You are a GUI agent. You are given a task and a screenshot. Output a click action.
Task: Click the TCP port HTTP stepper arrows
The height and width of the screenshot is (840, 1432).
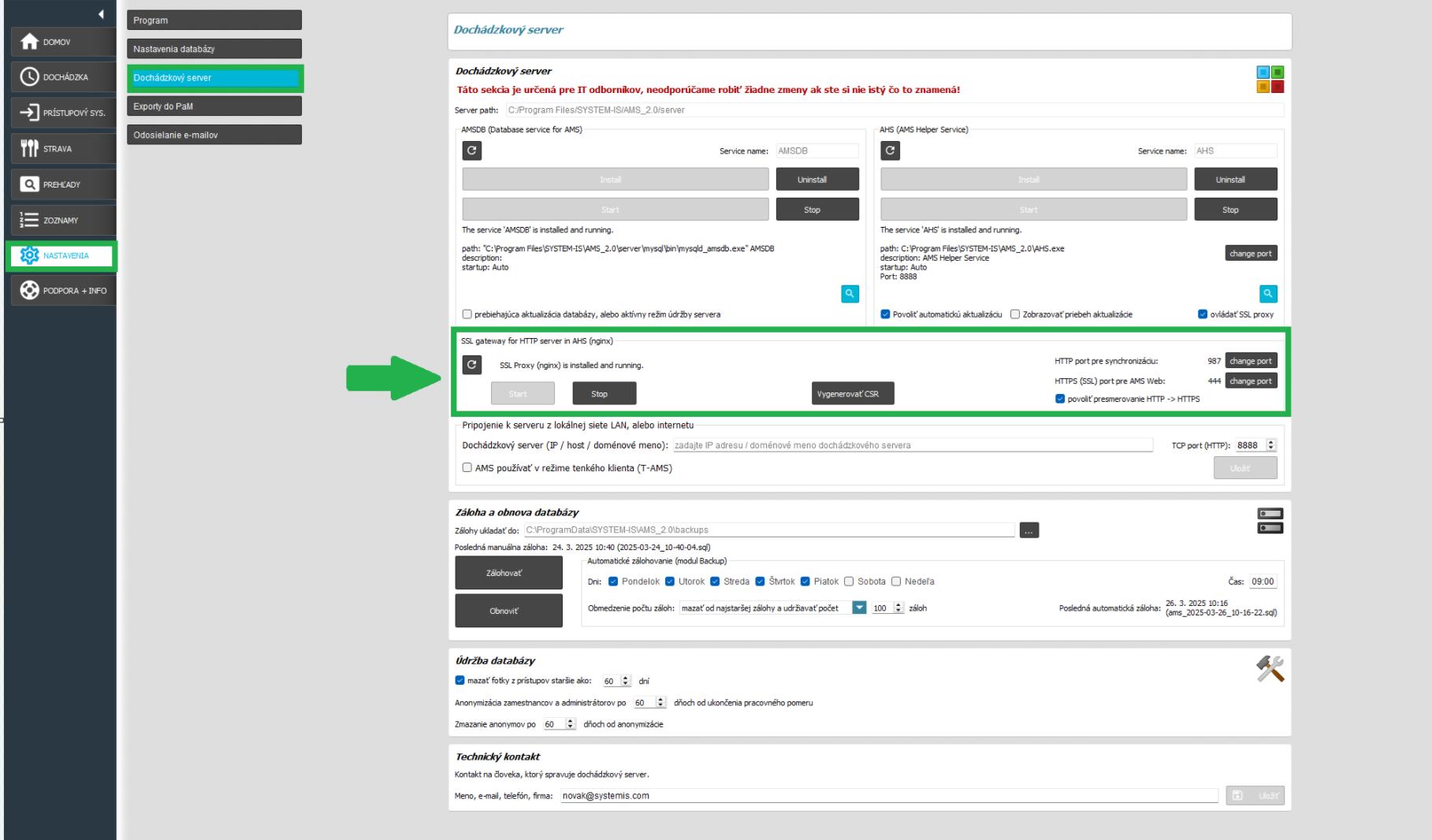[1270, 445]
